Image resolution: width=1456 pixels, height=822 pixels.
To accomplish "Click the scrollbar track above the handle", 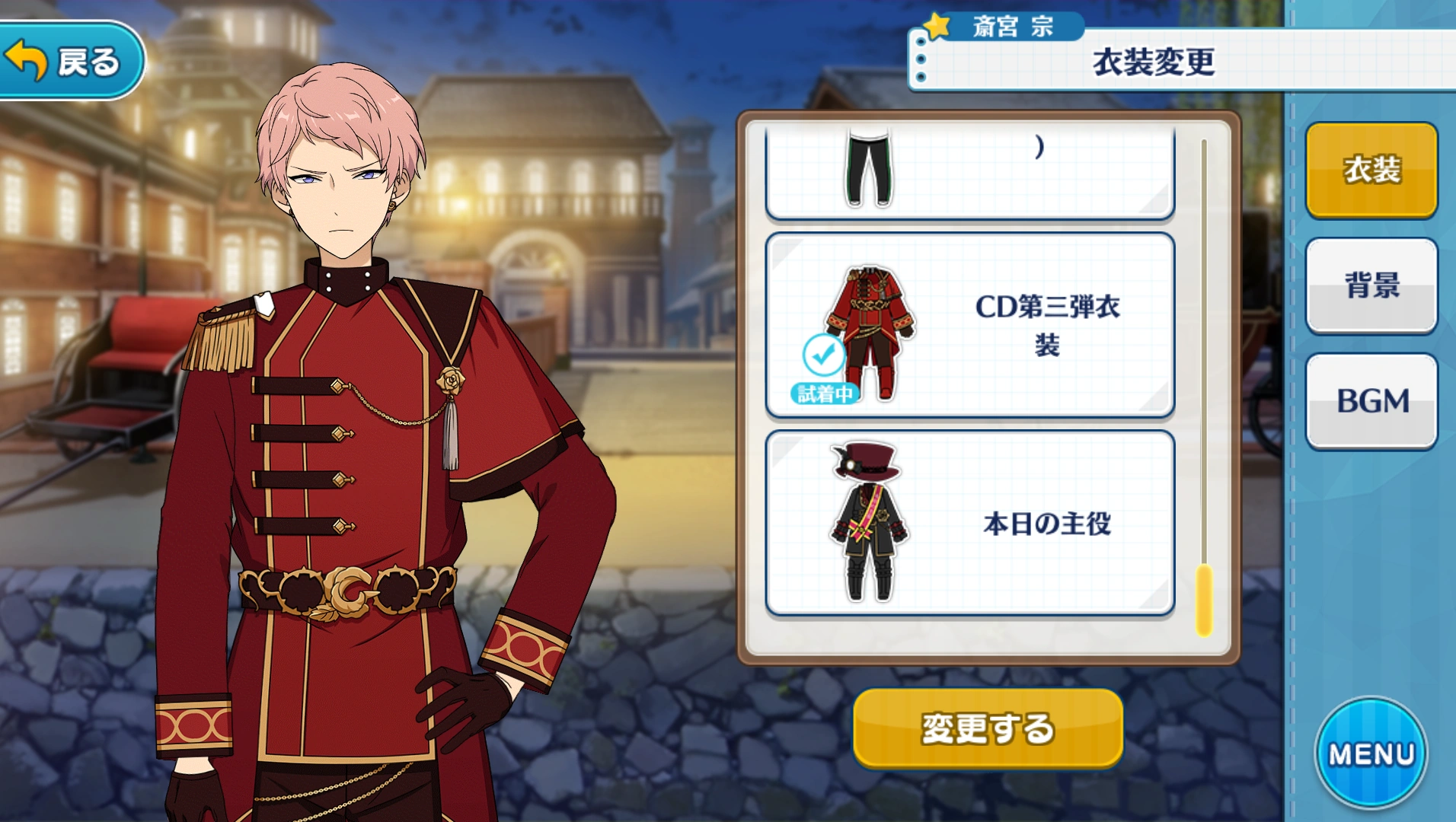I will 1203,352.
